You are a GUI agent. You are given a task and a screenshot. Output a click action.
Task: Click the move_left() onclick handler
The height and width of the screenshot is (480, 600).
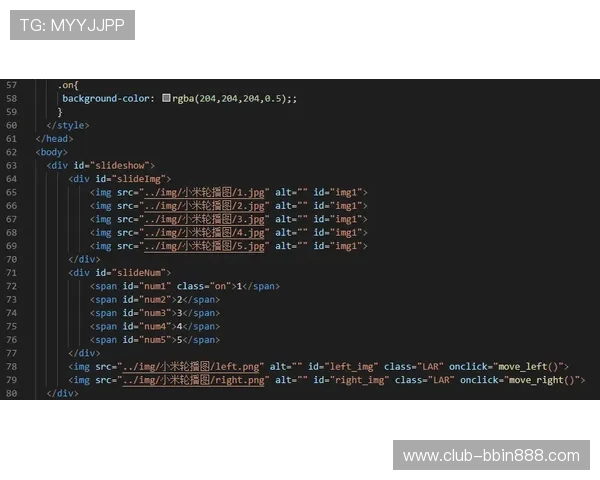[x=534, y=367]
